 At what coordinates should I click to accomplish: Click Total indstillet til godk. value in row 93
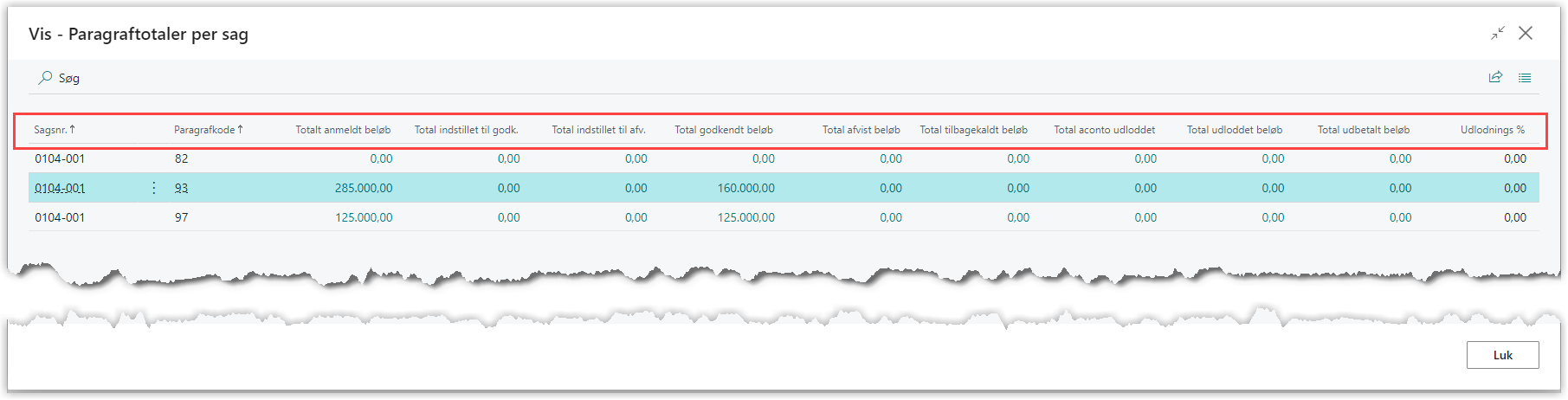pyautogui.click(x=508, y=188)
